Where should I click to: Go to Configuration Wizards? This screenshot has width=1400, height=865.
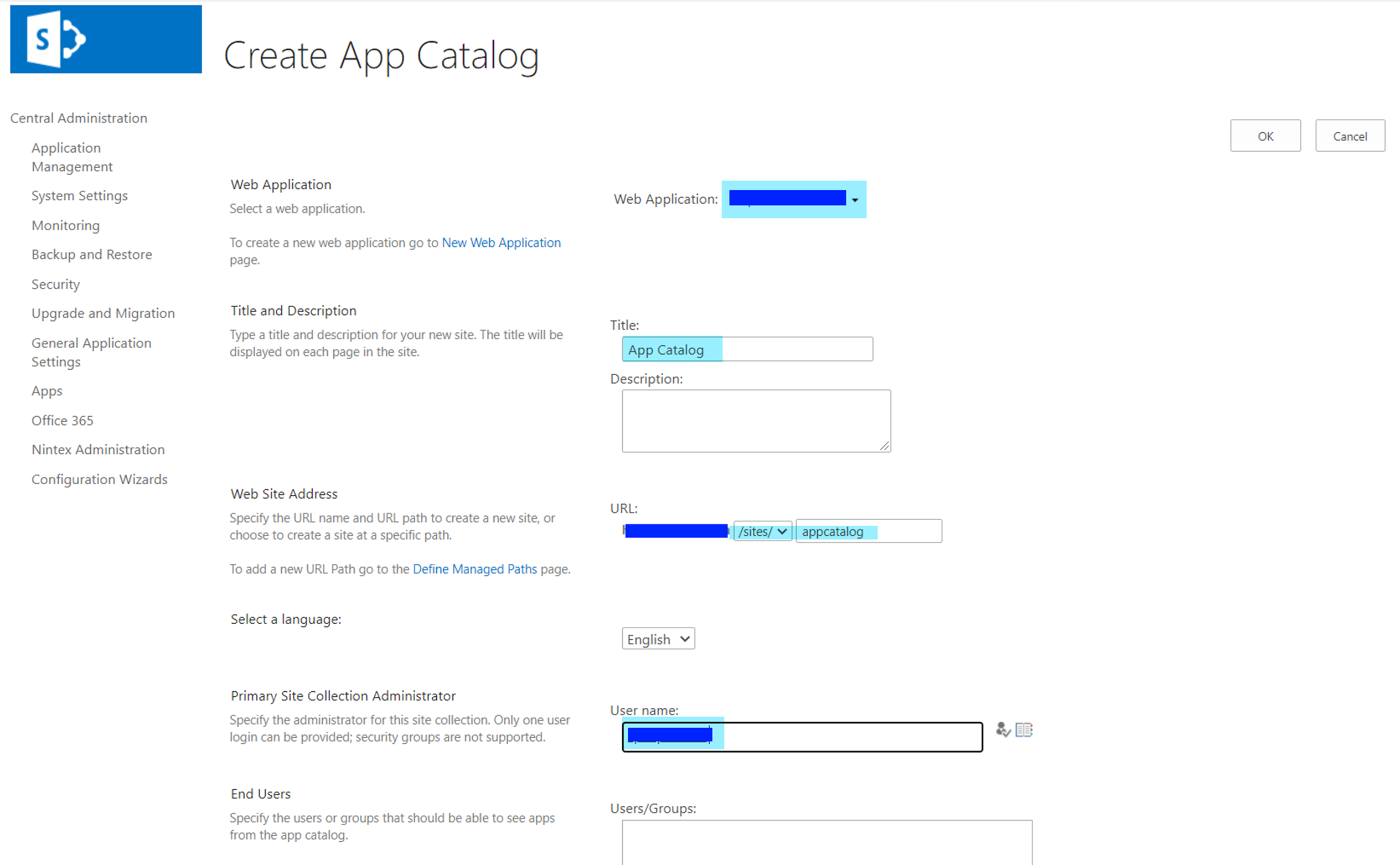point(100,479)
